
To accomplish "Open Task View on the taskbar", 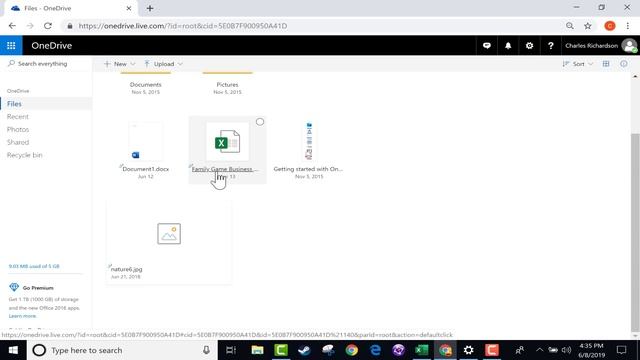I will pos(231,350).
